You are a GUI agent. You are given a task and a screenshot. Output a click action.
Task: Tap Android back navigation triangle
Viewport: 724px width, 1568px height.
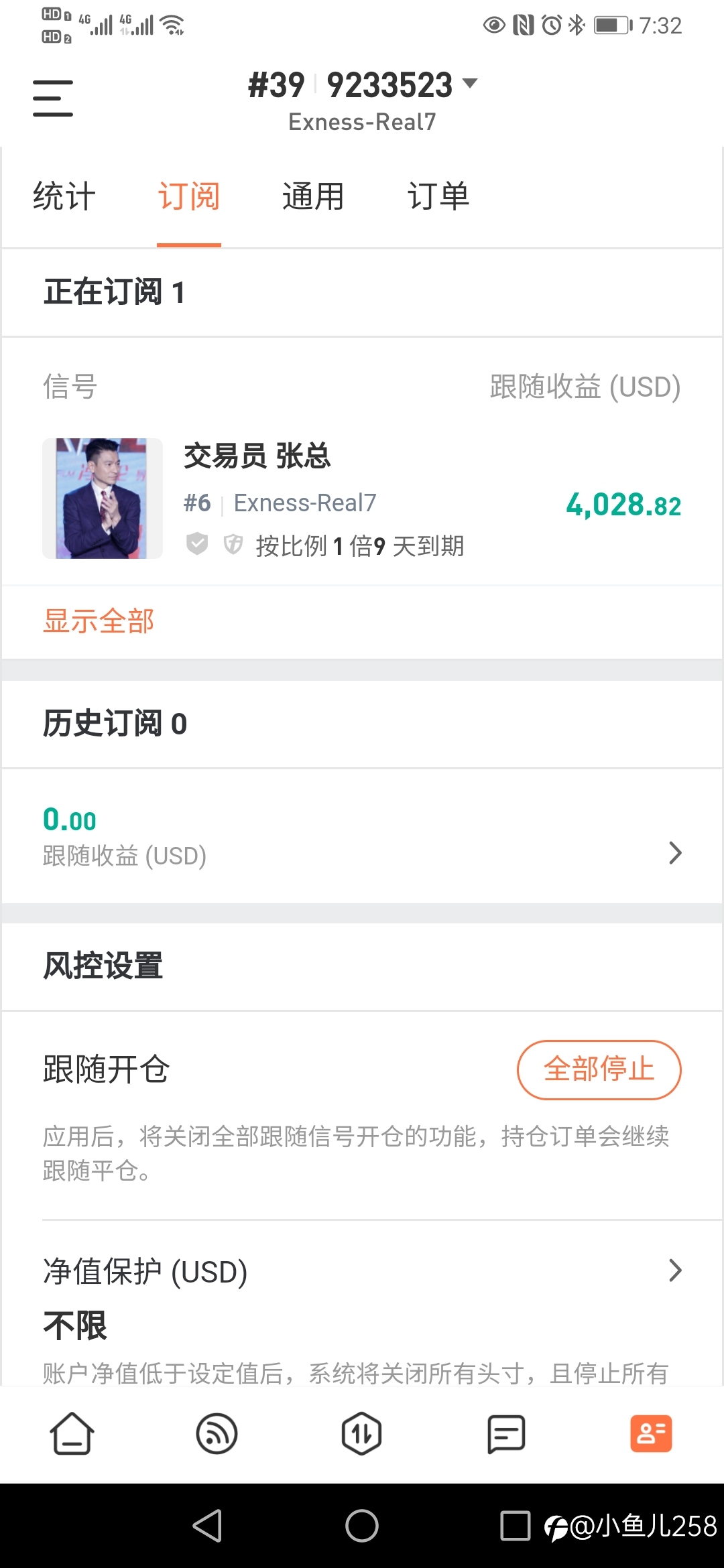pos(207,1526)
